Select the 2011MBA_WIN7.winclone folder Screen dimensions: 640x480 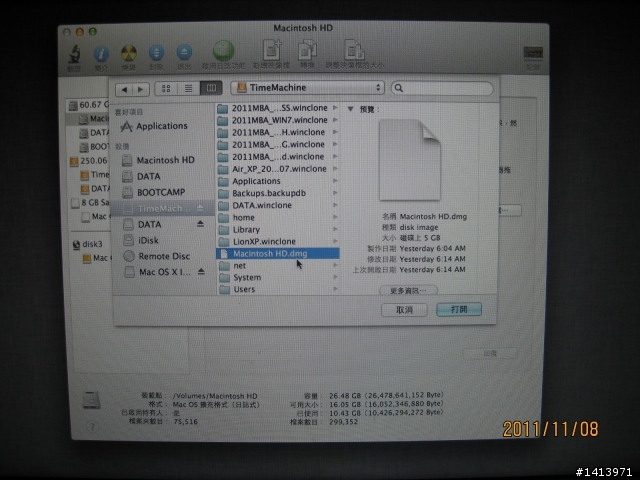(x=278, y=120)
